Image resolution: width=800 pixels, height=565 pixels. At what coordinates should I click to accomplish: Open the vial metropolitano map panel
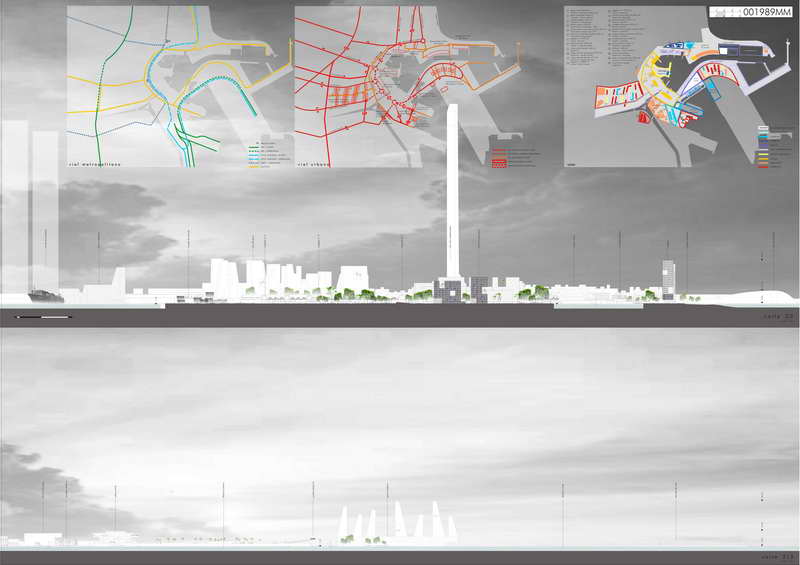coord(179,85)
